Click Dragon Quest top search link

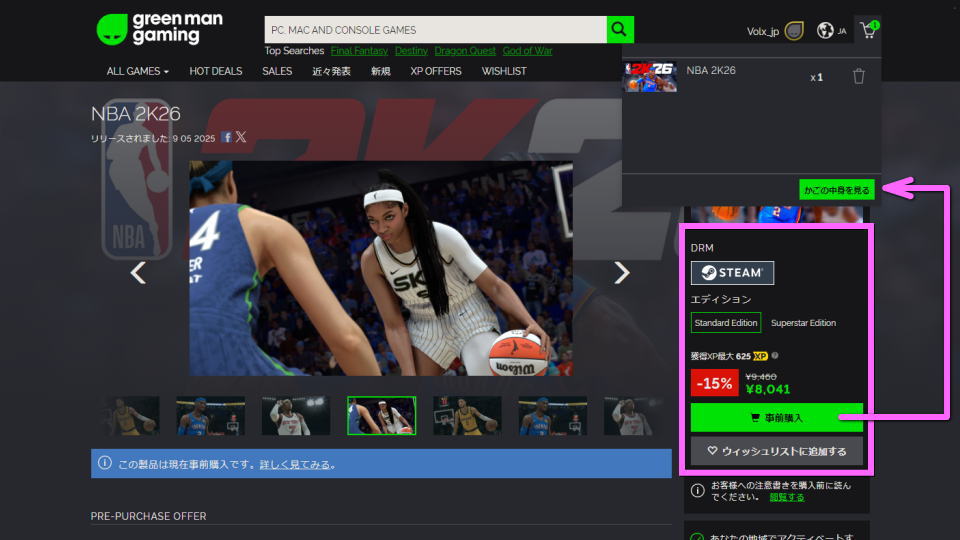point(465,51)
